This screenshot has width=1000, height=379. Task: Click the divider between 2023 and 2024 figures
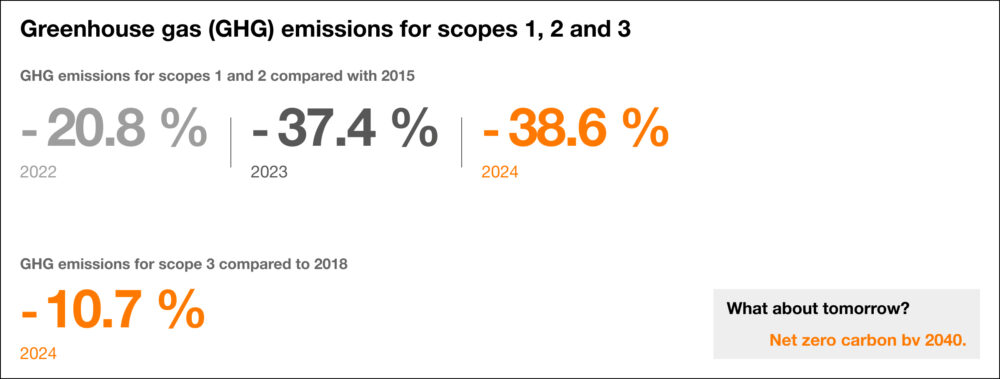461,142
